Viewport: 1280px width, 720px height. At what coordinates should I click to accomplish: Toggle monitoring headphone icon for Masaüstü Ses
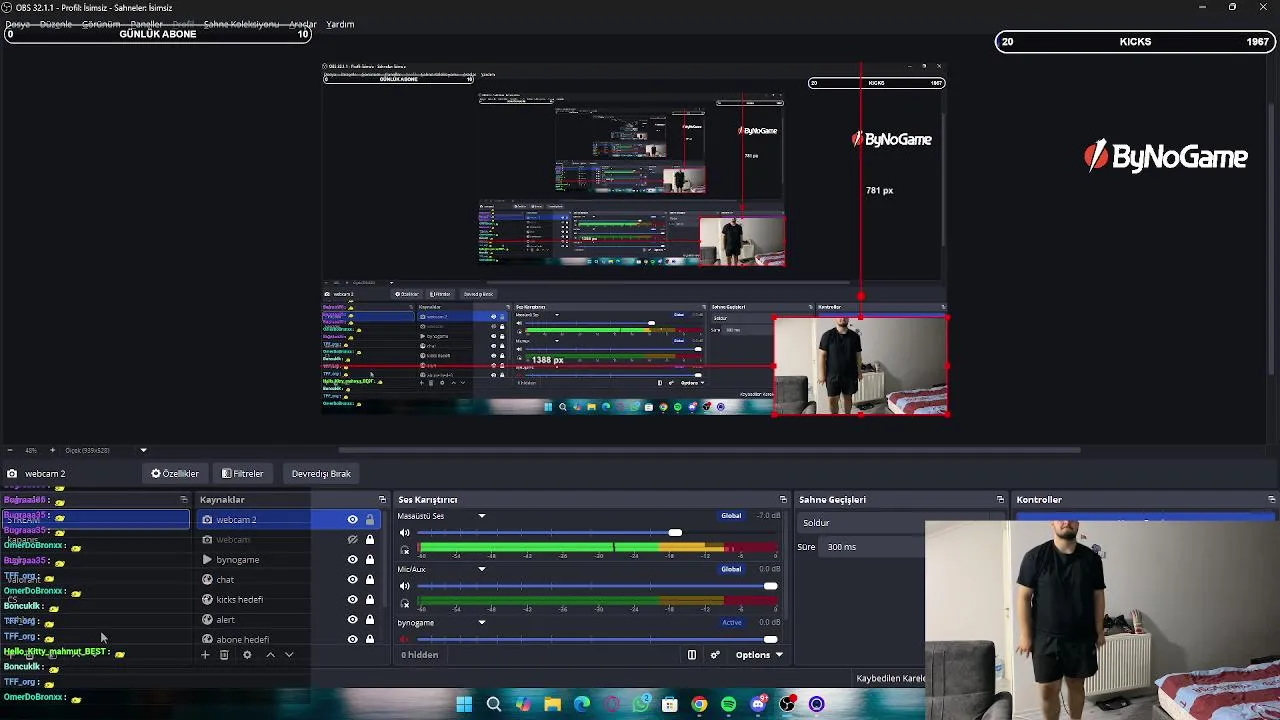pos(405,550)
